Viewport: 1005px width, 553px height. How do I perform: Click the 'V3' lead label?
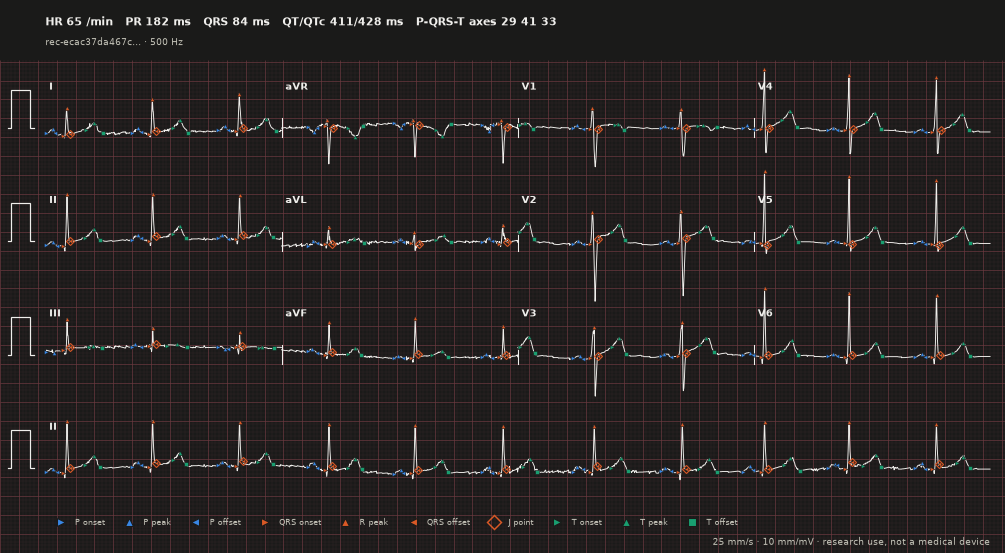pos(529,313)
